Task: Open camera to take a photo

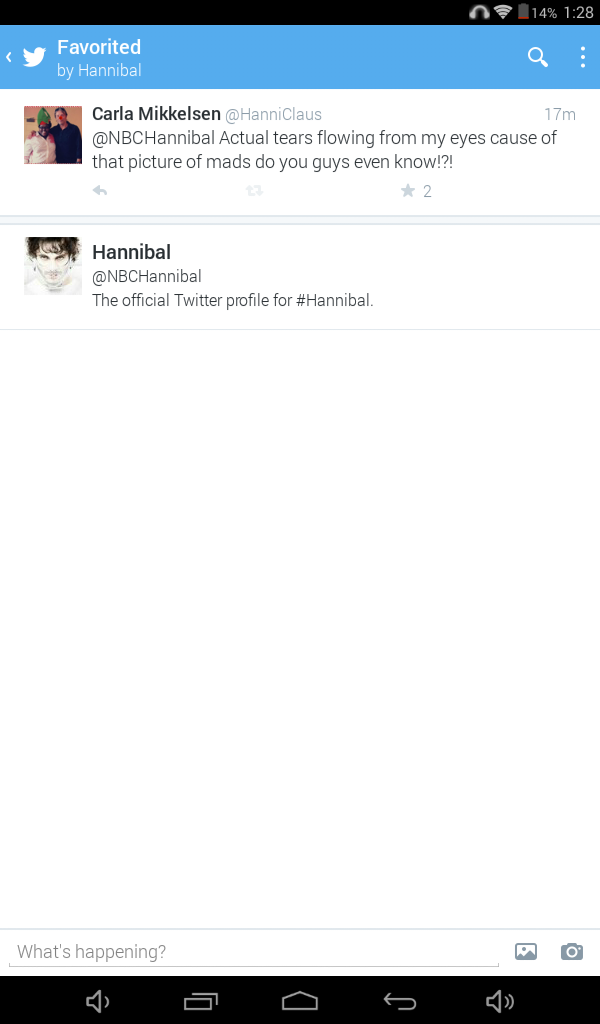Action: tap(572, 952)
